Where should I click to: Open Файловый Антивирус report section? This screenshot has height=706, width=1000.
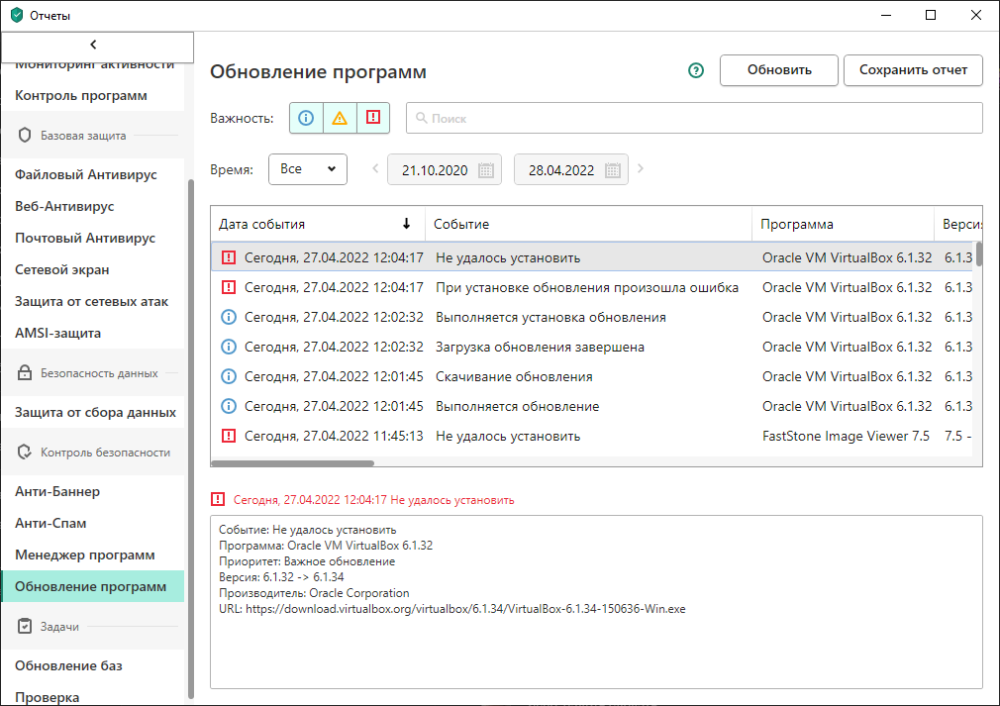click(x=86, y=174)
